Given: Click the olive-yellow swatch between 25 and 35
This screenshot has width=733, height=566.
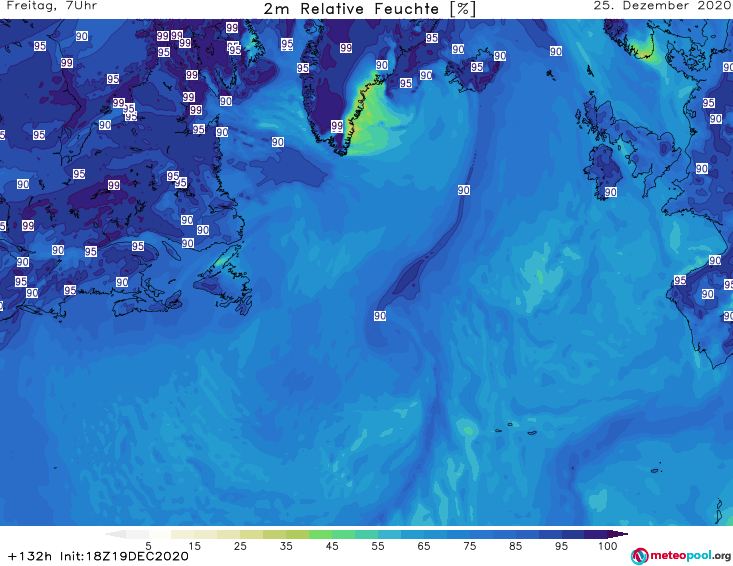Looking at the screenshot, I should tap(274, 534).
